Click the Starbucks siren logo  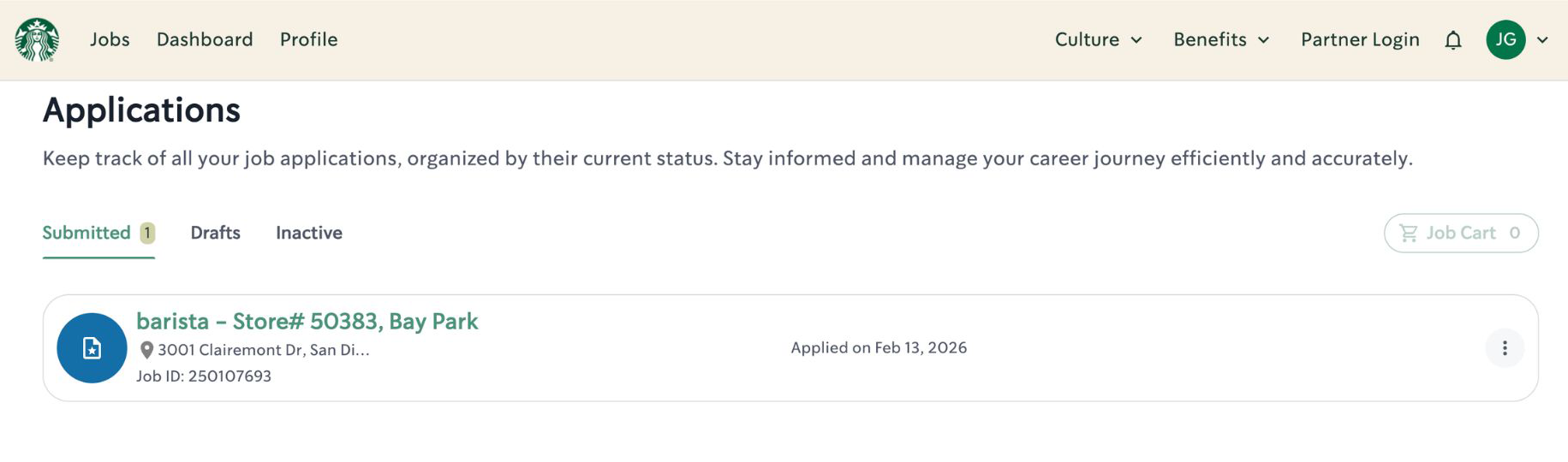click(37, 39)
